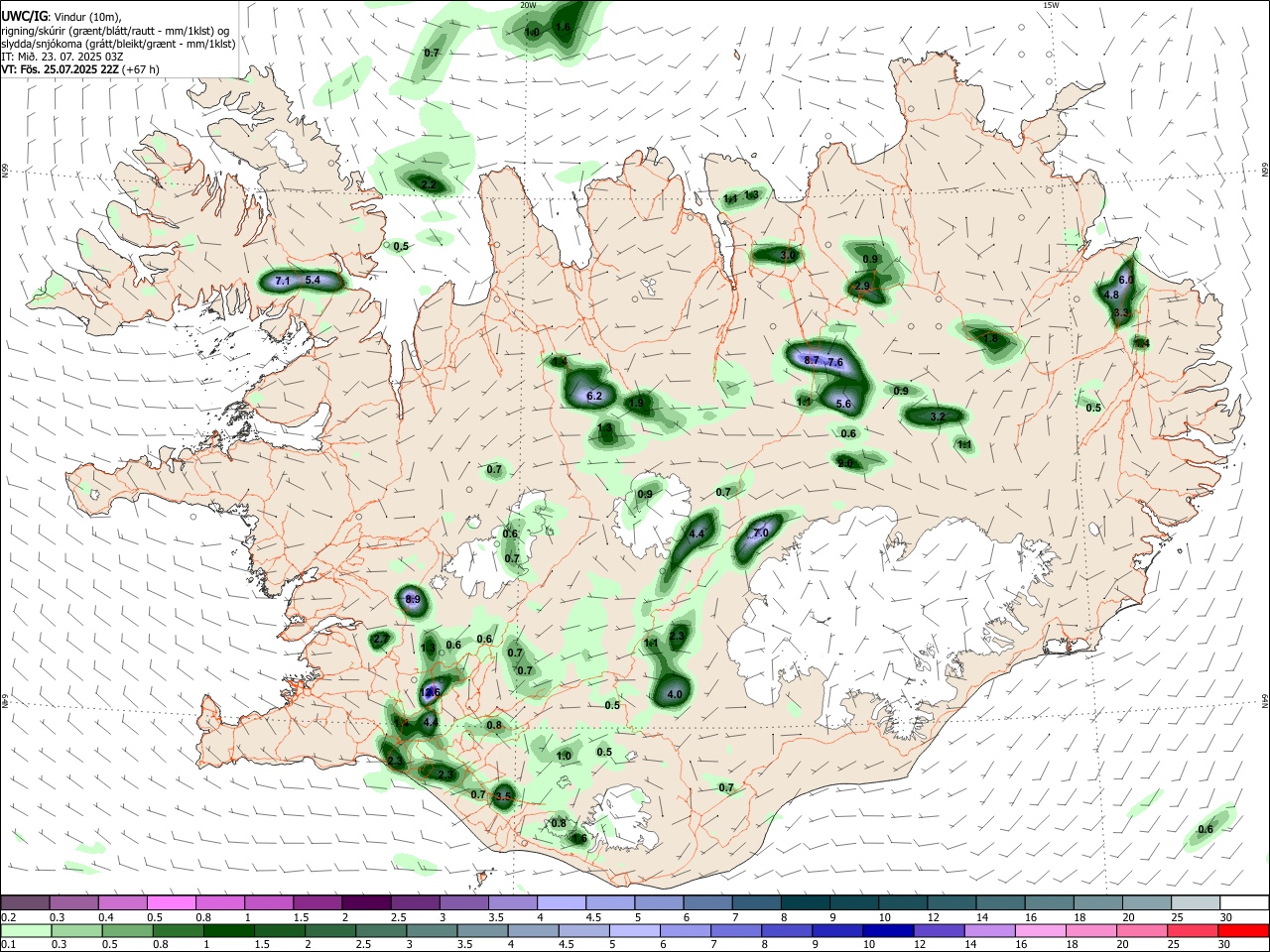
Task: Click the 3.5 precipitation value near the south coast
Action: click(502, 796)
